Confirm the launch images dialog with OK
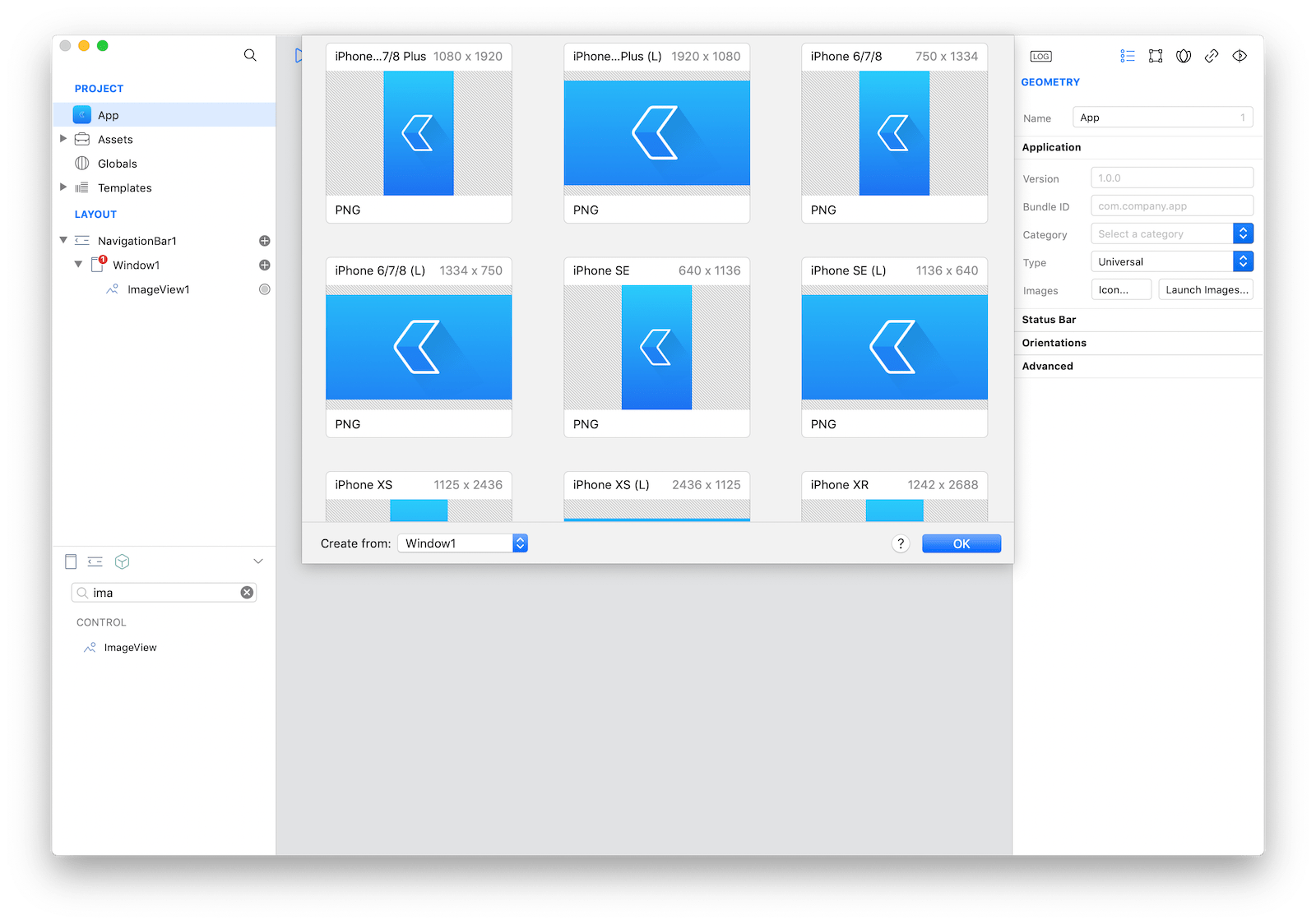The height and width of the screenshot is (924, 1316). click(962, 543)
